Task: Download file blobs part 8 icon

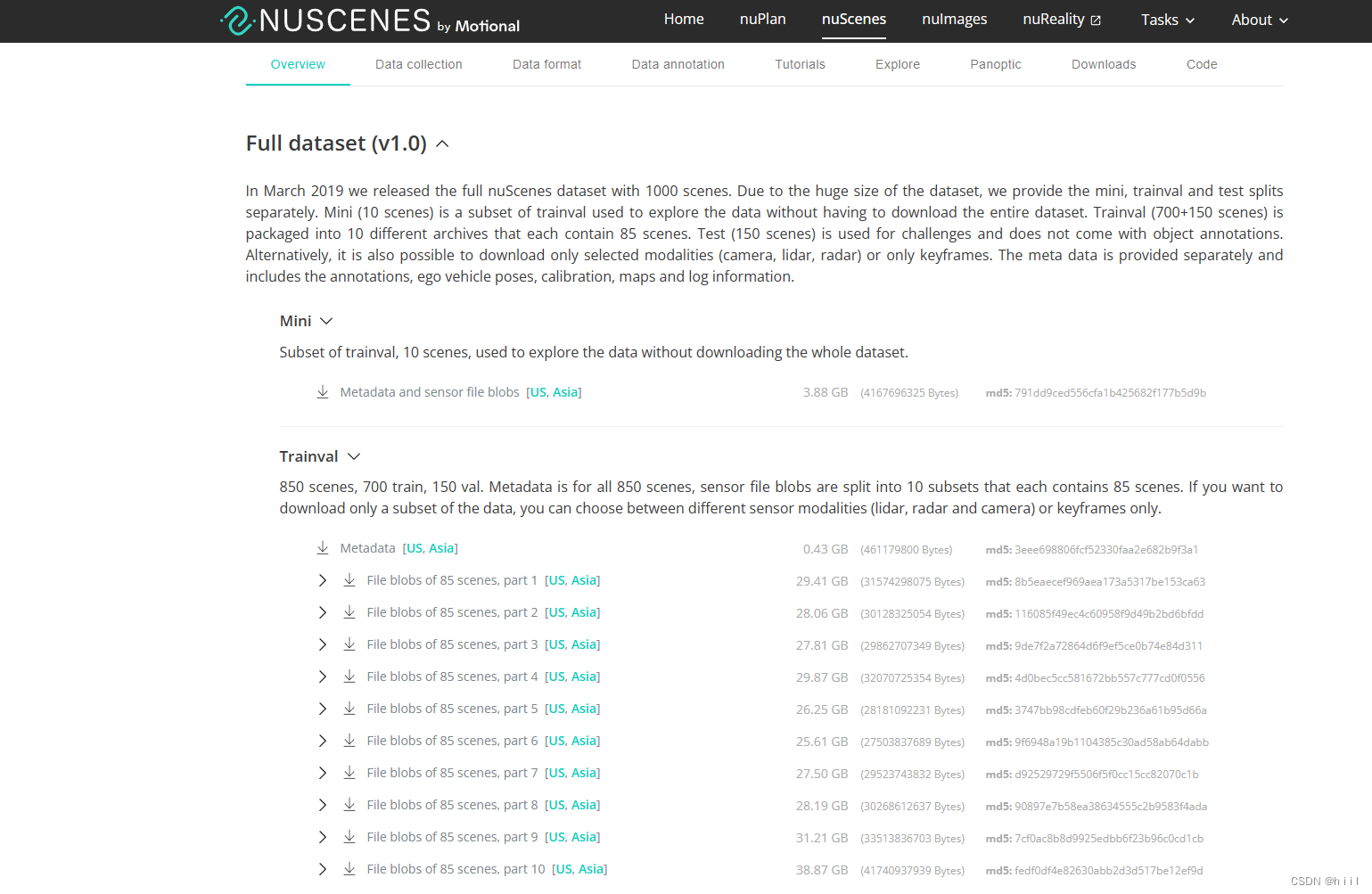Action: click(x=349, y=805)
